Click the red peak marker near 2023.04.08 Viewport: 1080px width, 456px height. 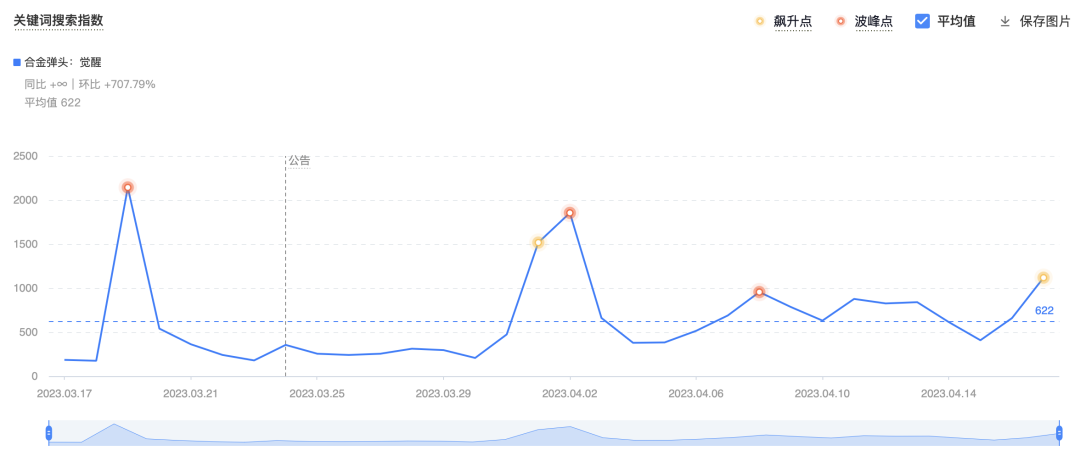coord(760,292)
